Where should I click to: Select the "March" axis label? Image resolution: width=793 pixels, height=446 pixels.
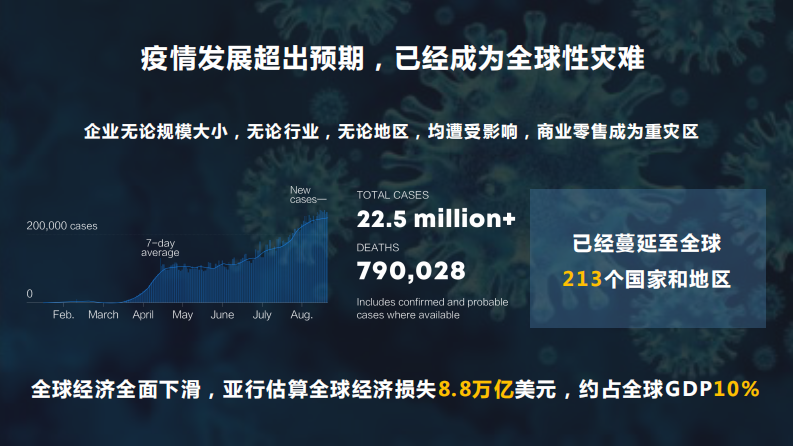coord(103,315)
